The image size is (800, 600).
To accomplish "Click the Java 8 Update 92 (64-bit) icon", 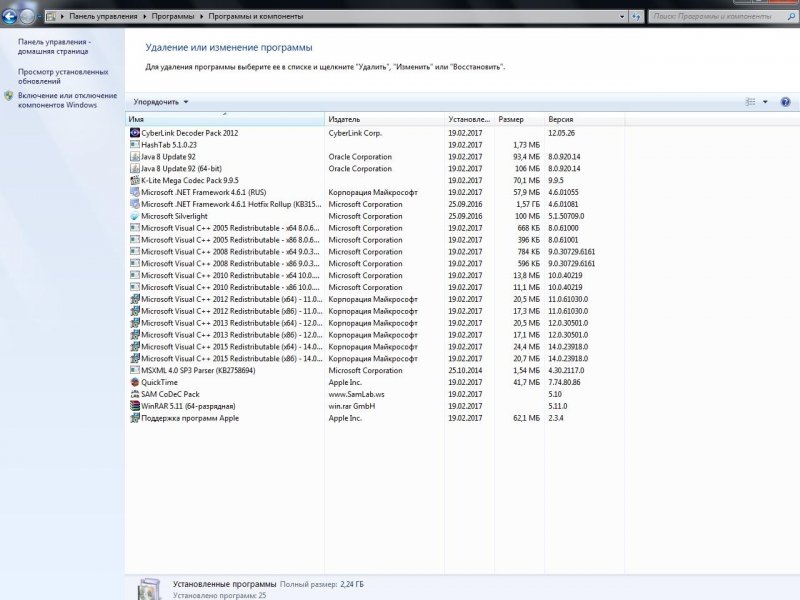I will (135, 168).
